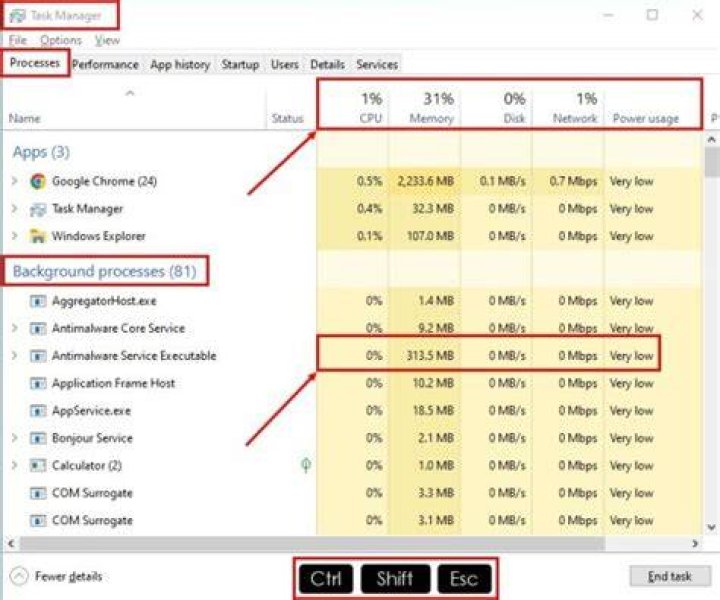Image resolution: width=720 pixels, height=600 pixels.
Task: Expand Antimalware Service Executable
Action: pyautogui.click(x=15, y=356)
